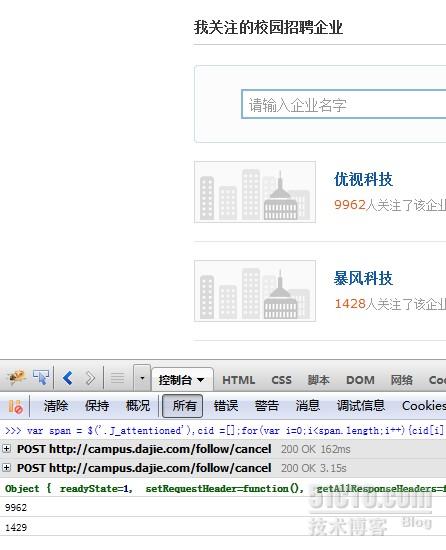Switch to the 网络 tab
This screenshot has height=550, width=446.
(401, 380)
